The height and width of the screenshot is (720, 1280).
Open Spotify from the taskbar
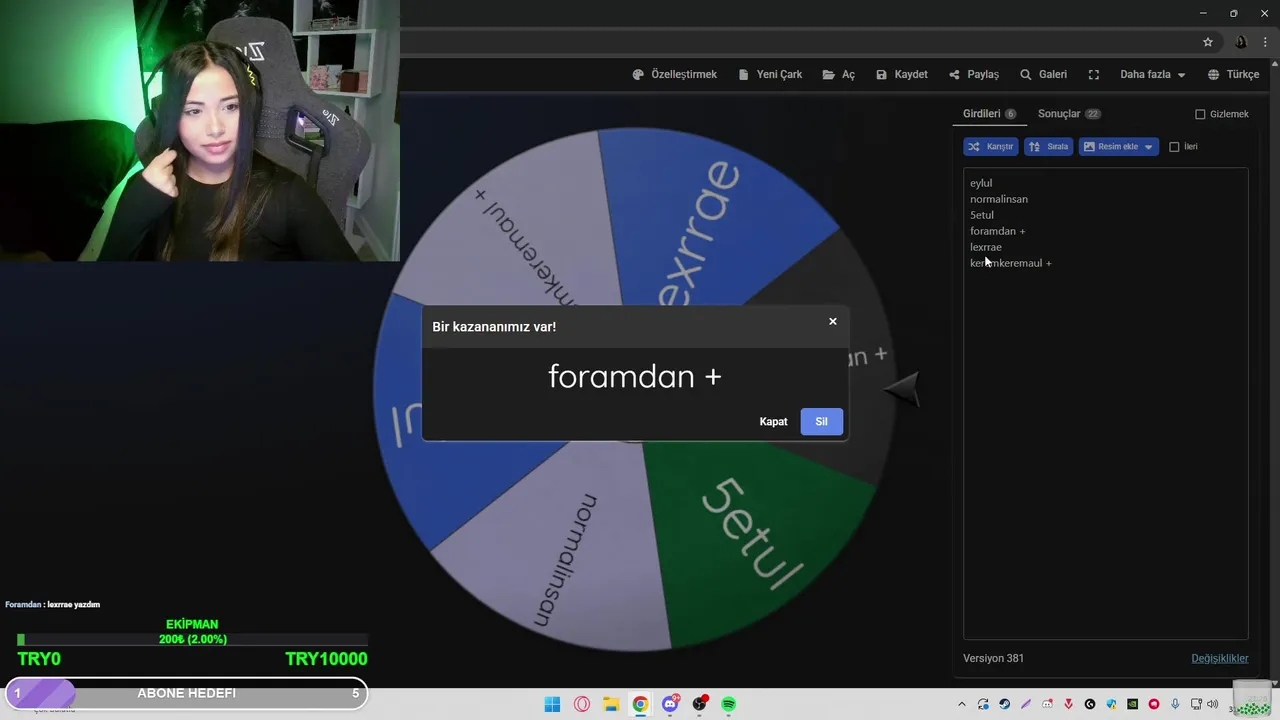click(x=729, y=704)
